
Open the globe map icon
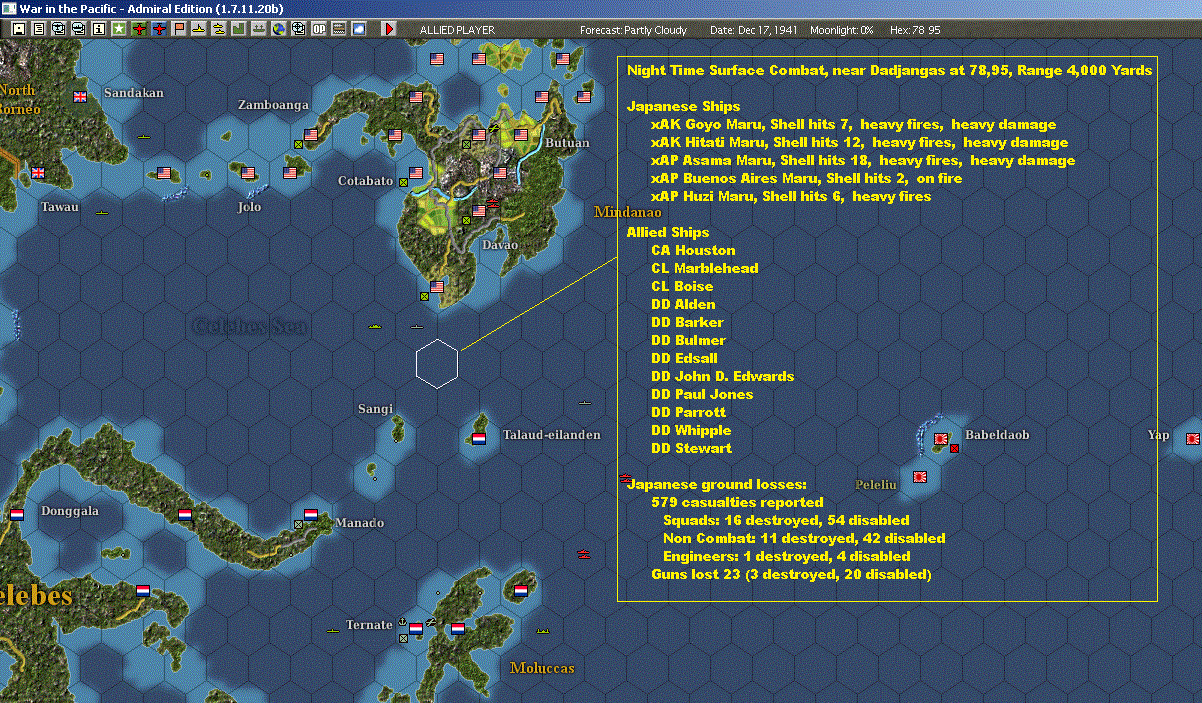[278, 29]
